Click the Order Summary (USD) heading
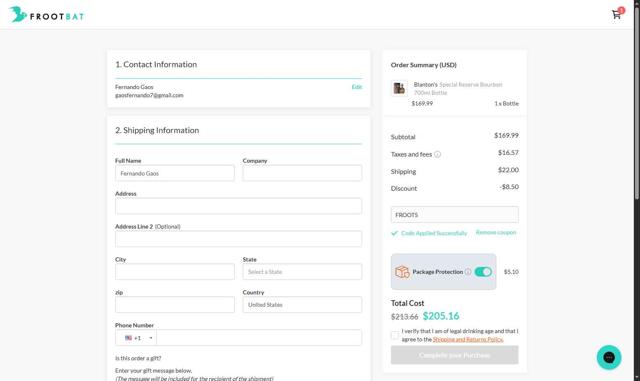The width and height of the screenshot is (640, 381). pyautogui.click(x=424, y=65)
